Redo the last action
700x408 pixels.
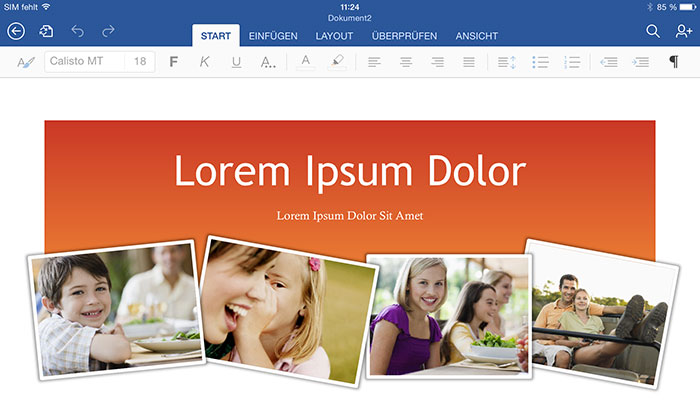pos(108,31)
